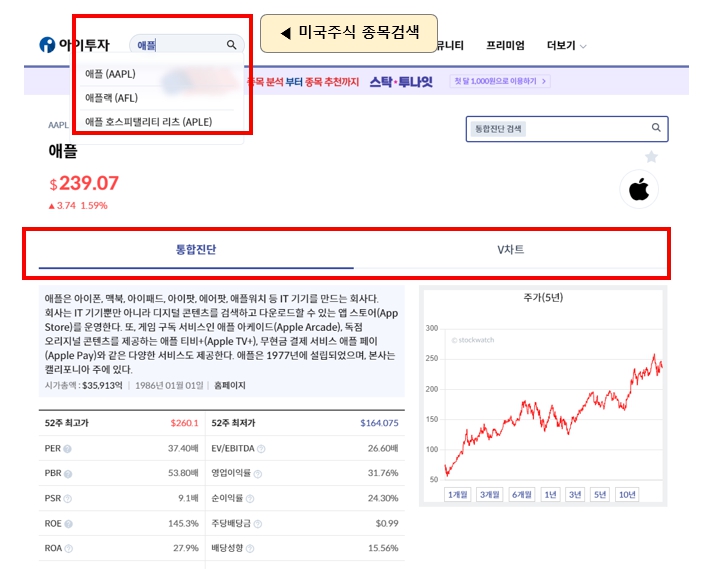Open the 주당배당금 help icon

click(x=258, y=524)
